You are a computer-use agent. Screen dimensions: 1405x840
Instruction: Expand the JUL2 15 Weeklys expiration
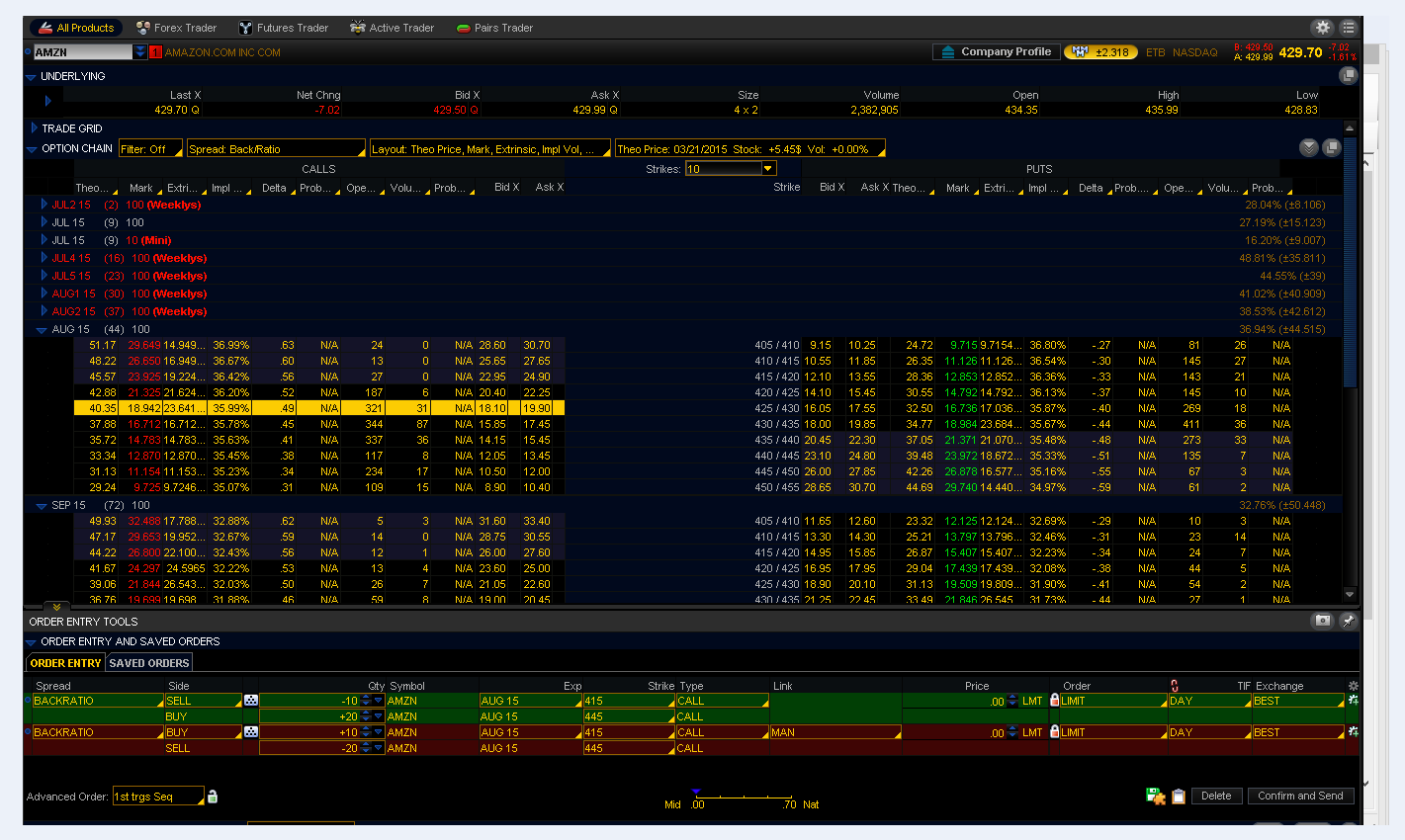point(44,205)
